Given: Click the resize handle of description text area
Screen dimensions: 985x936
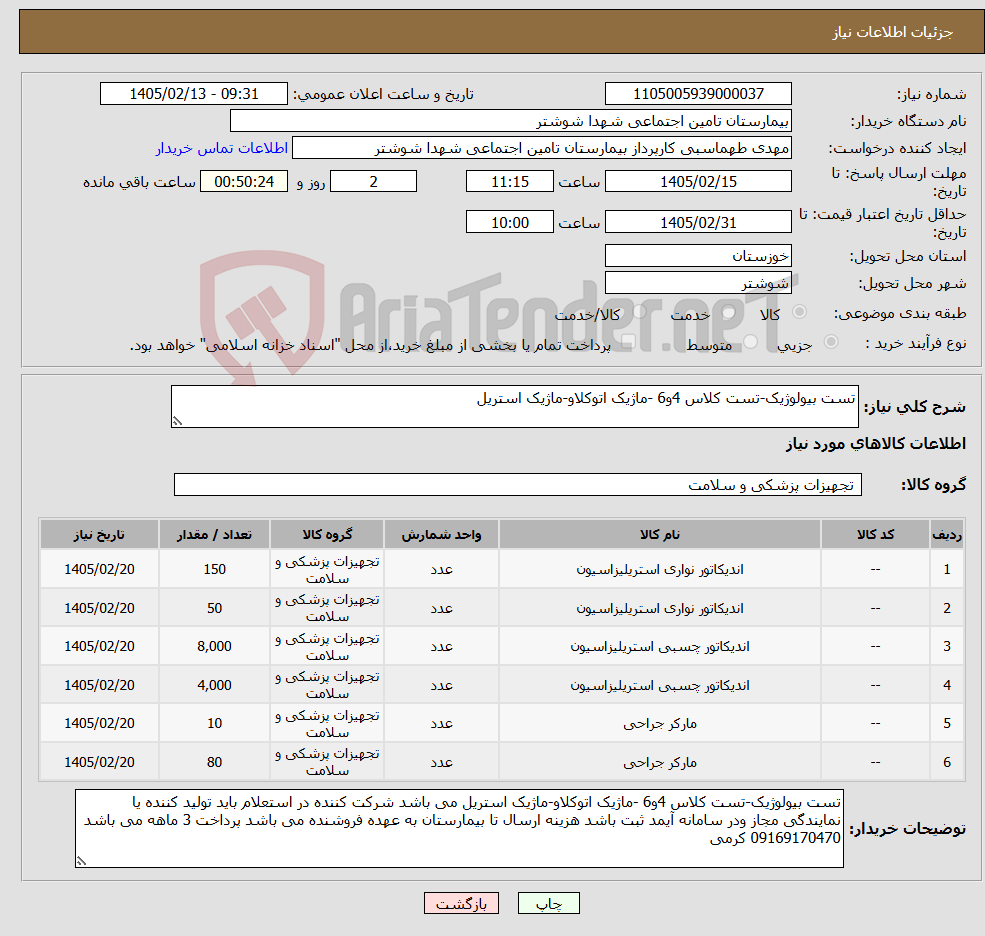Looking at the screenshot, I should click(177, 422).
